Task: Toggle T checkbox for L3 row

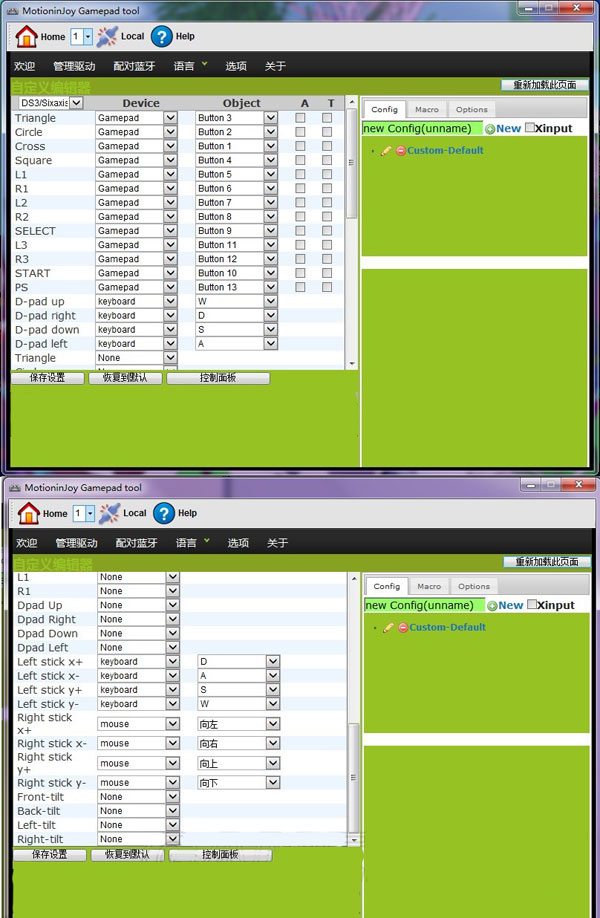Action: [327, 245]
